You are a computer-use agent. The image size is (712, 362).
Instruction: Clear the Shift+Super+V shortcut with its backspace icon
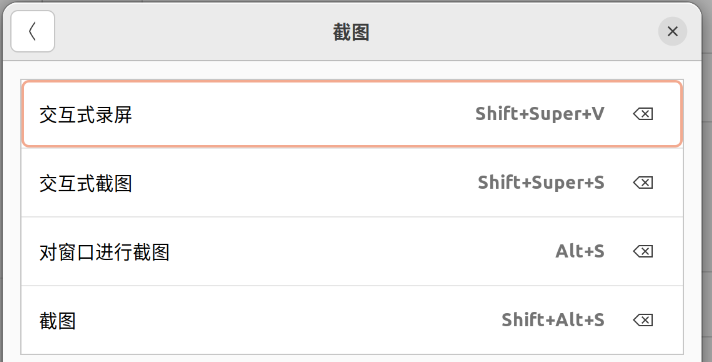point(643,114)
